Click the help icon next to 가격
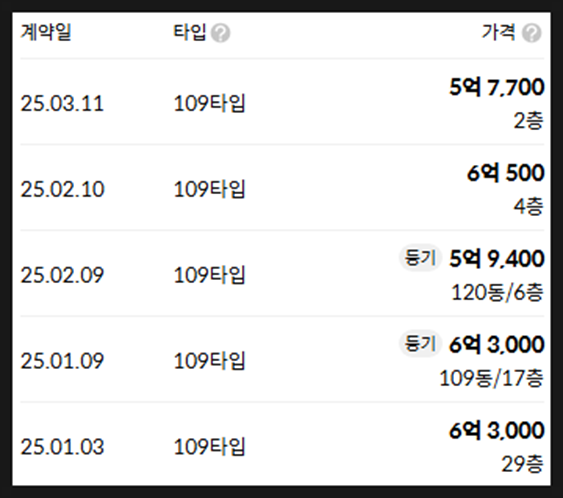563x498 pixels. (531, 33)
